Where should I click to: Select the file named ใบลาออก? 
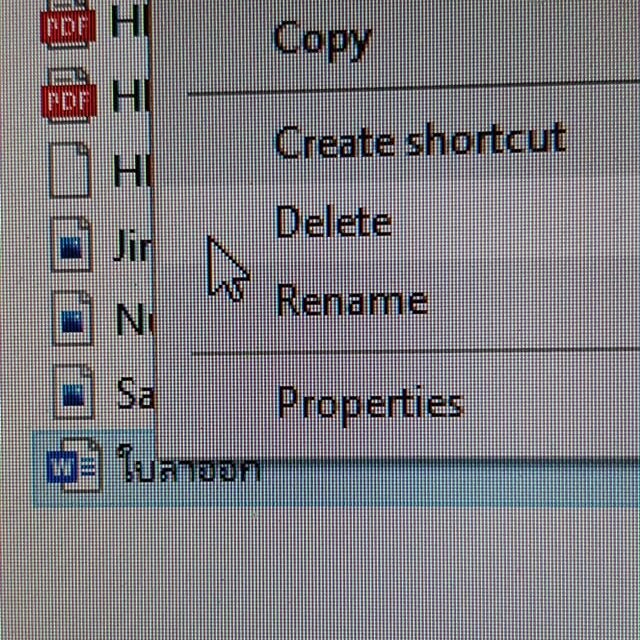click(x=188, y=468)
